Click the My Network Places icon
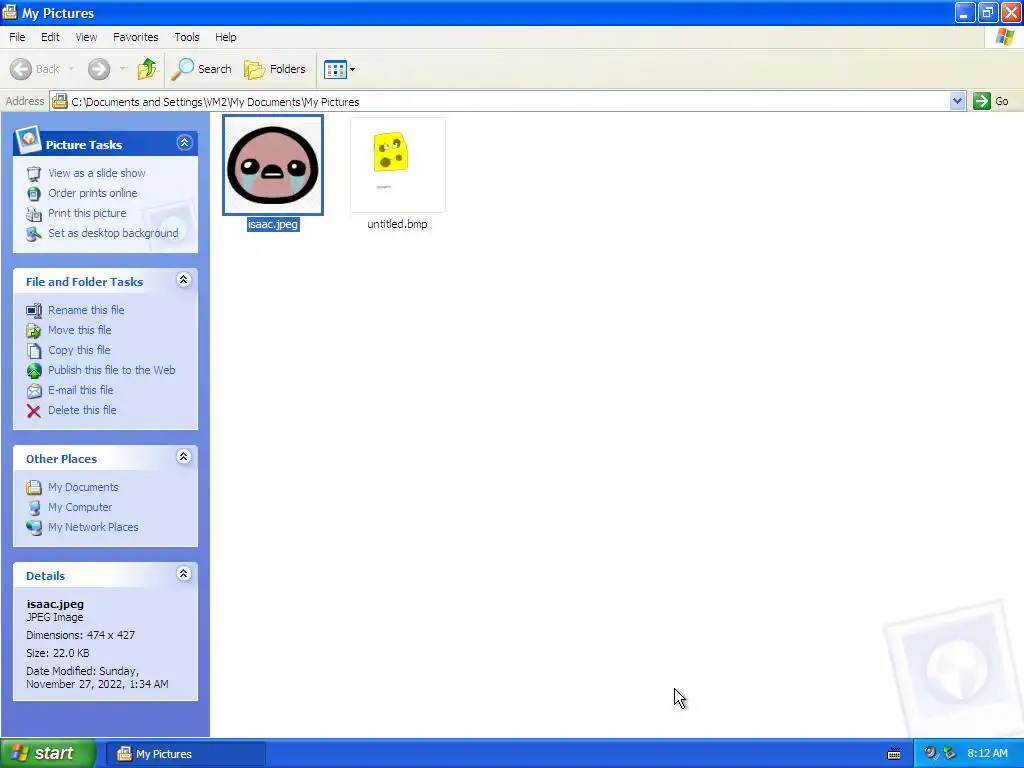The image size is (1024, 768). pyautogui.click(x=34, y=528)
